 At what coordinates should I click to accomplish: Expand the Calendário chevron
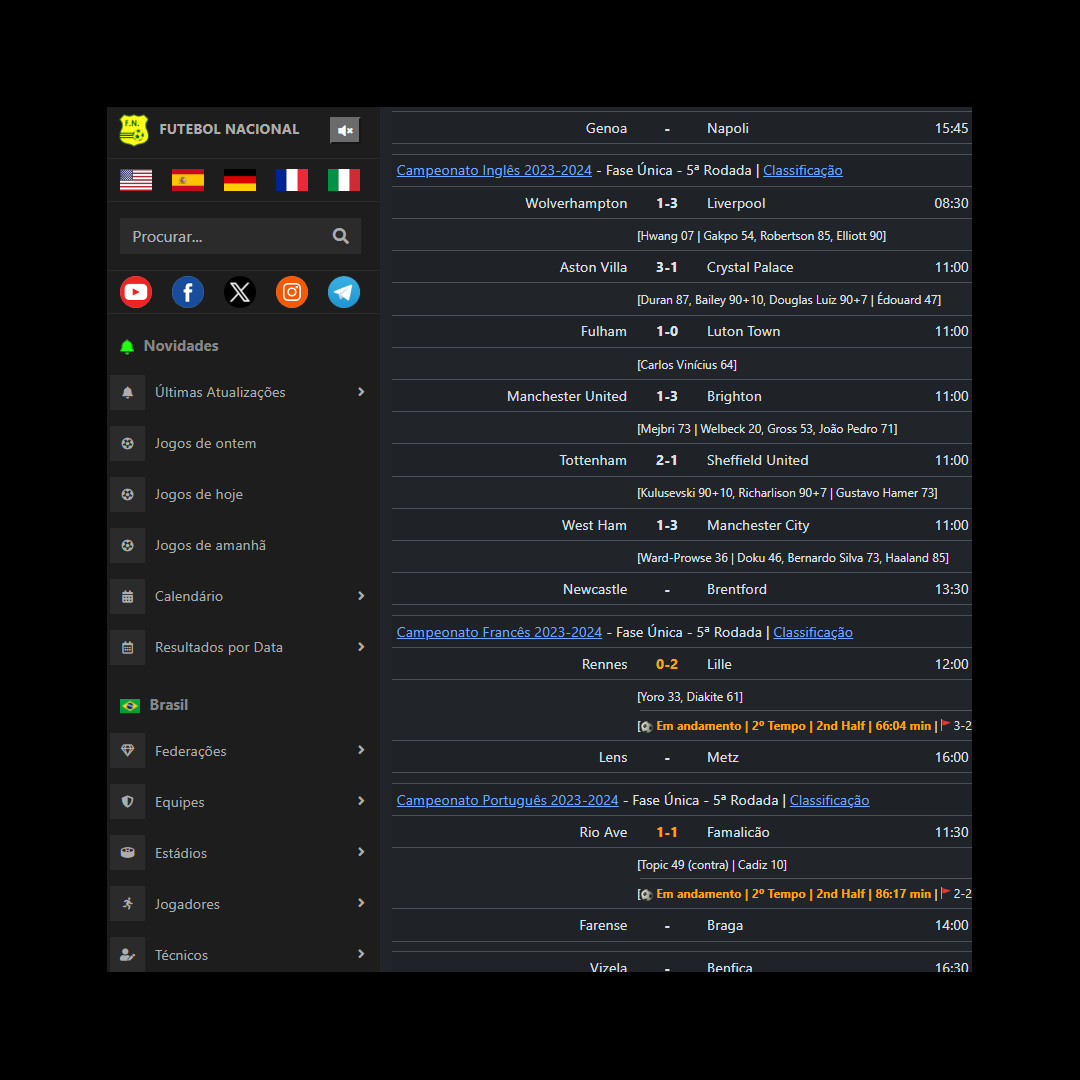(361, 596)
